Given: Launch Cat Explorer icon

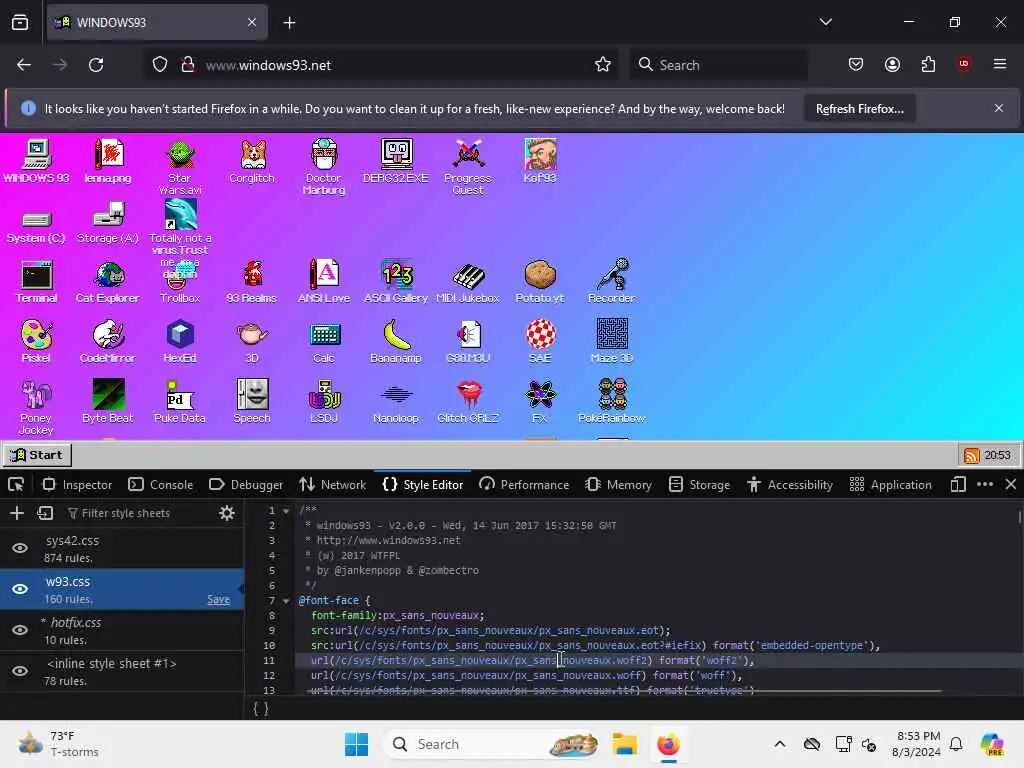Looking at the screenshot, I should pos(108,281).
